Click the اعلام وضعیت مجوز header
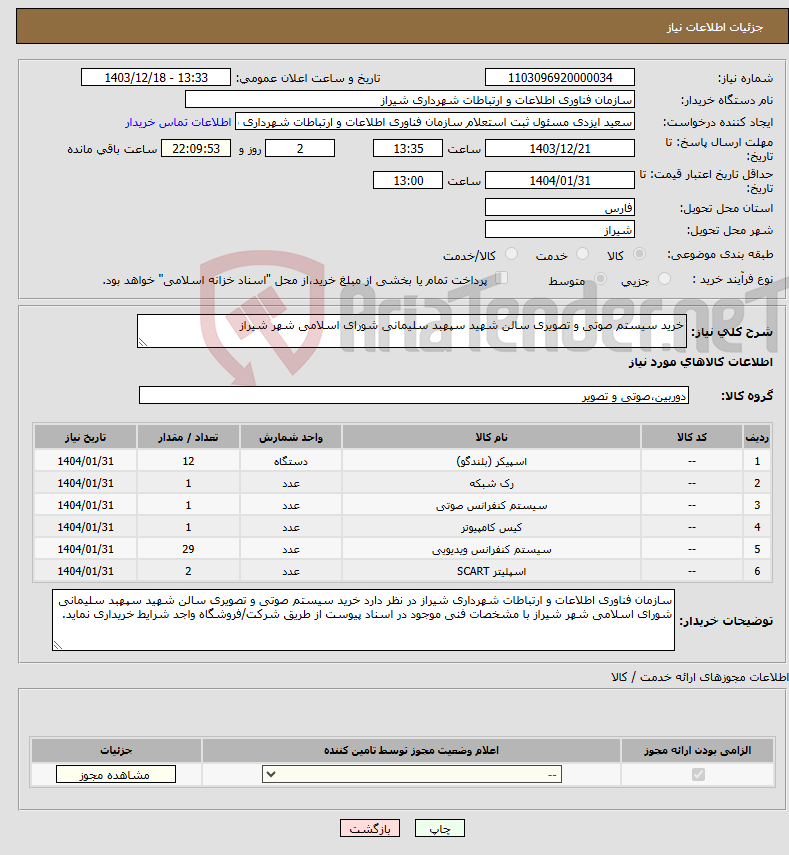789x855 pixels. pyautogui.click(x=412, y=751)
